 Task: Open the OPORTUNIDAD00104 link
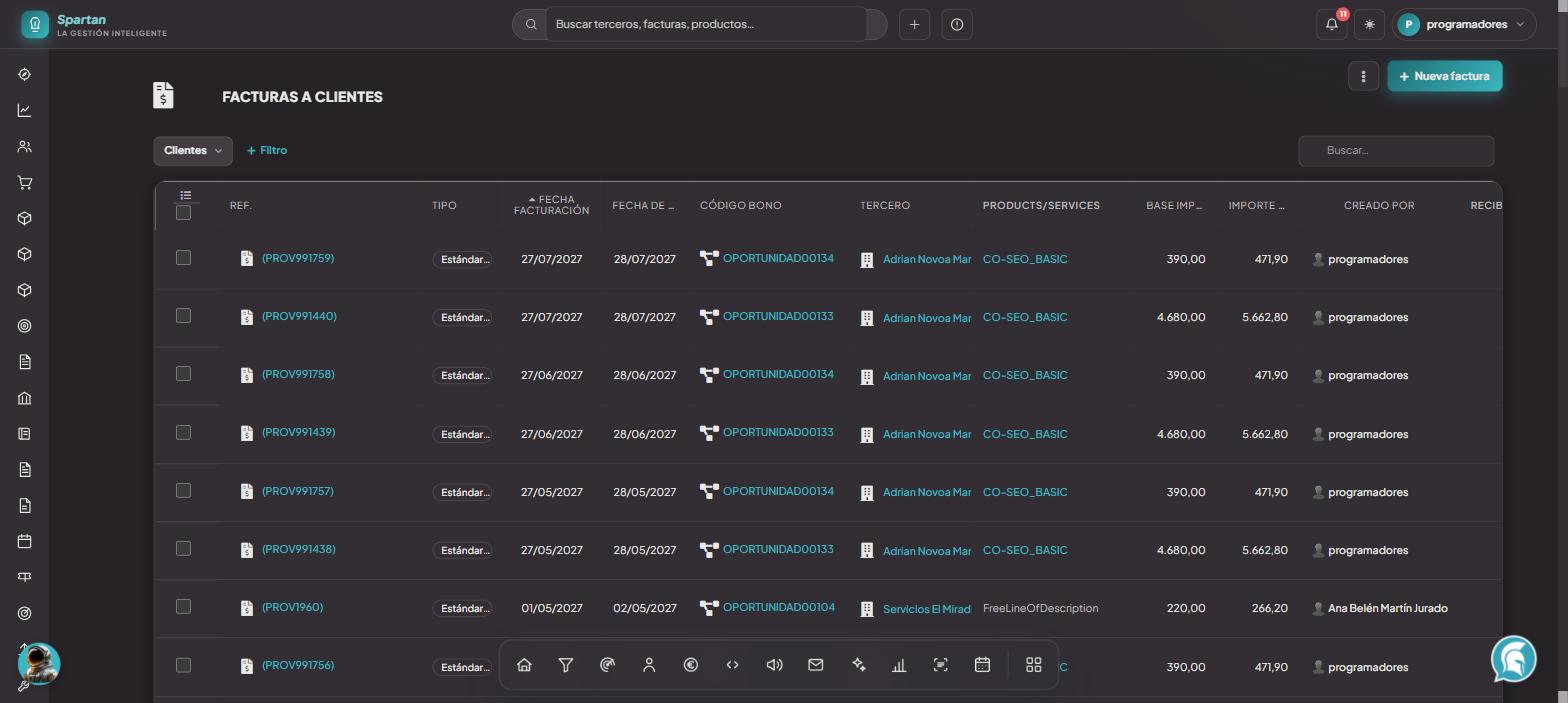779,607
